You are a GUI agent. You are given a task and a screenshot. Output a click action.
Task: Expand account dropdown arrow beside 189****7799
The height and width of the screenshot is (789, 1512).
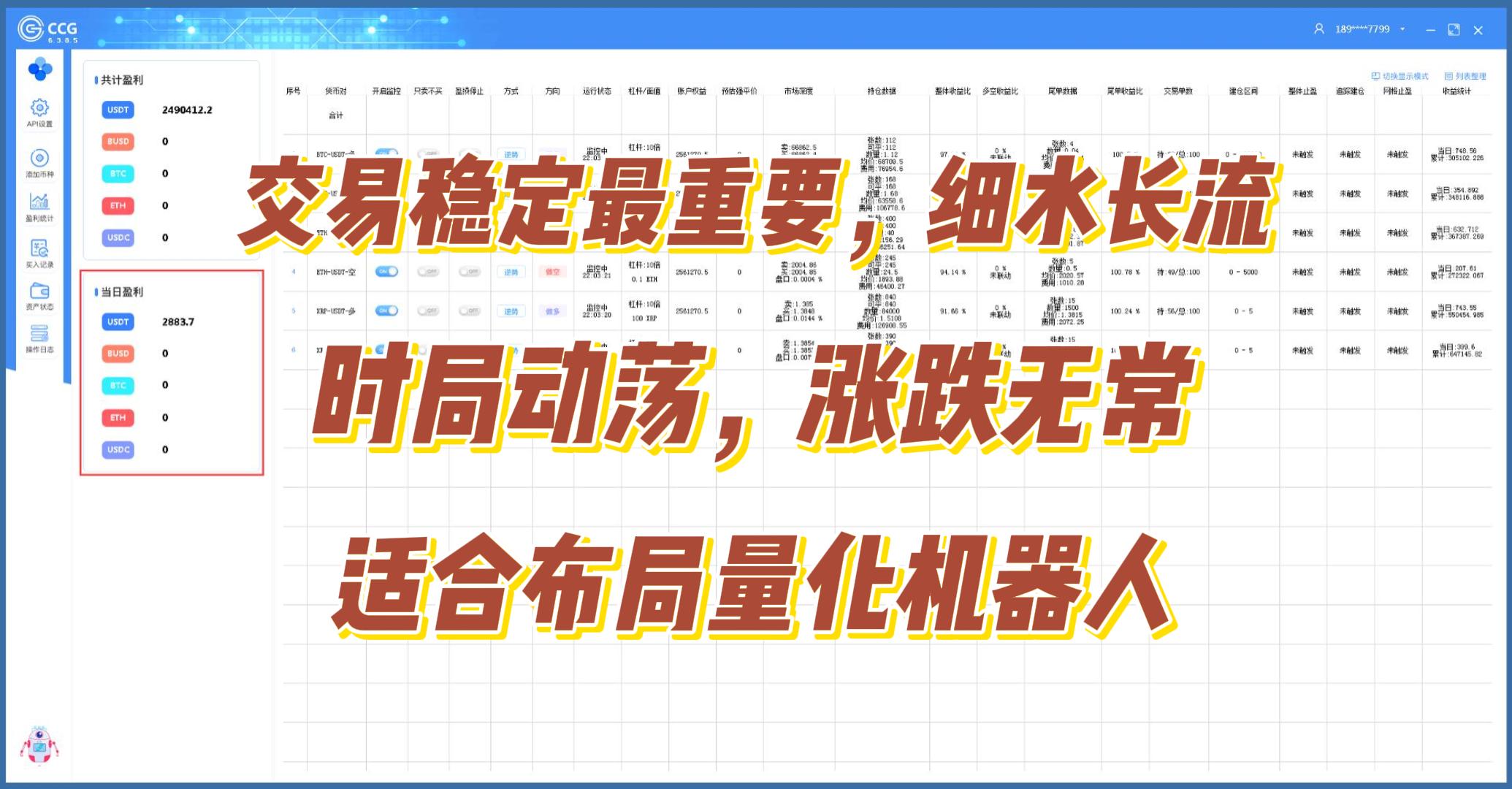click(x=1402, y=29)
